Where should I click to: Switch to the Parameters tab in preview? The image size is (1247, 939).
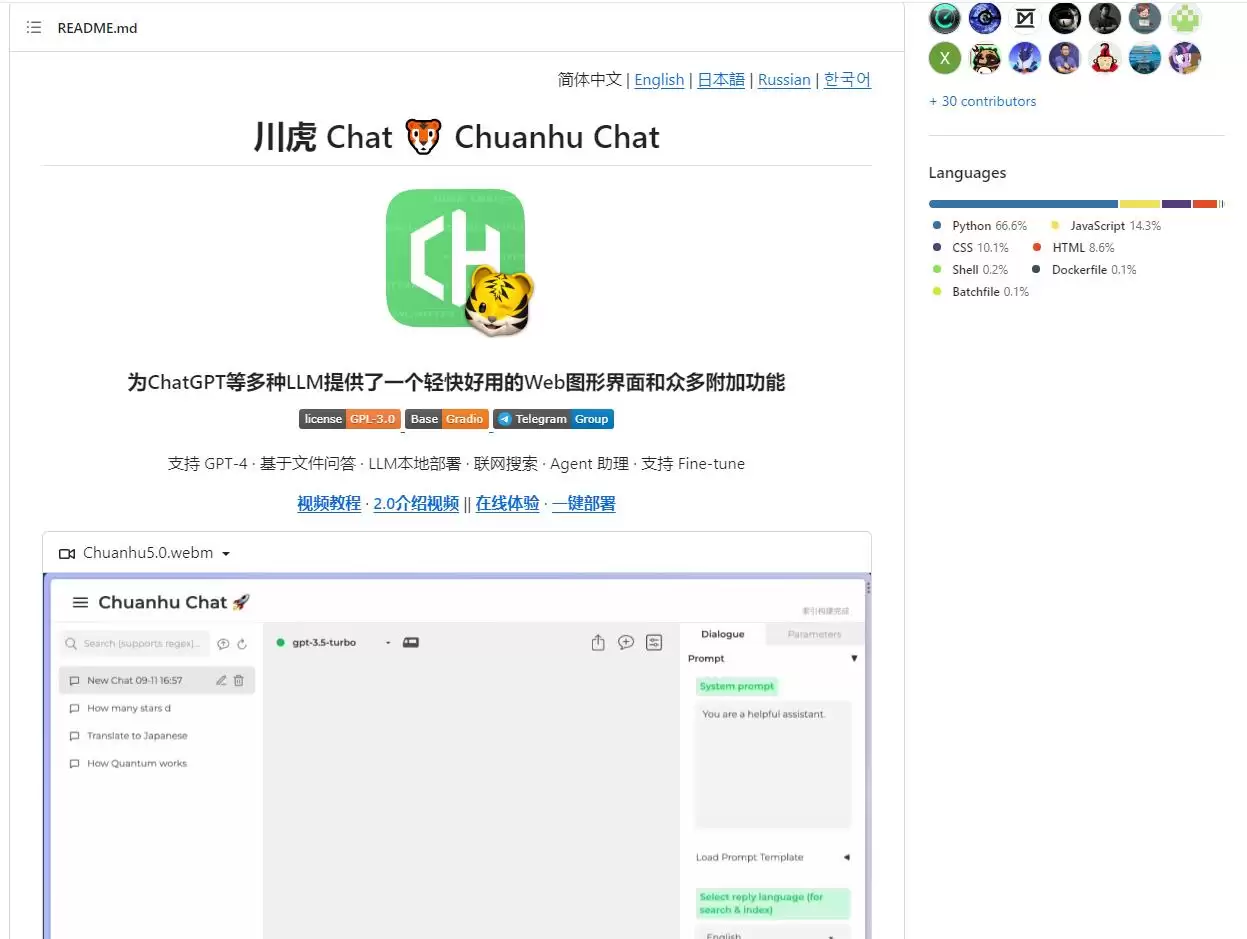coord(814,634)
